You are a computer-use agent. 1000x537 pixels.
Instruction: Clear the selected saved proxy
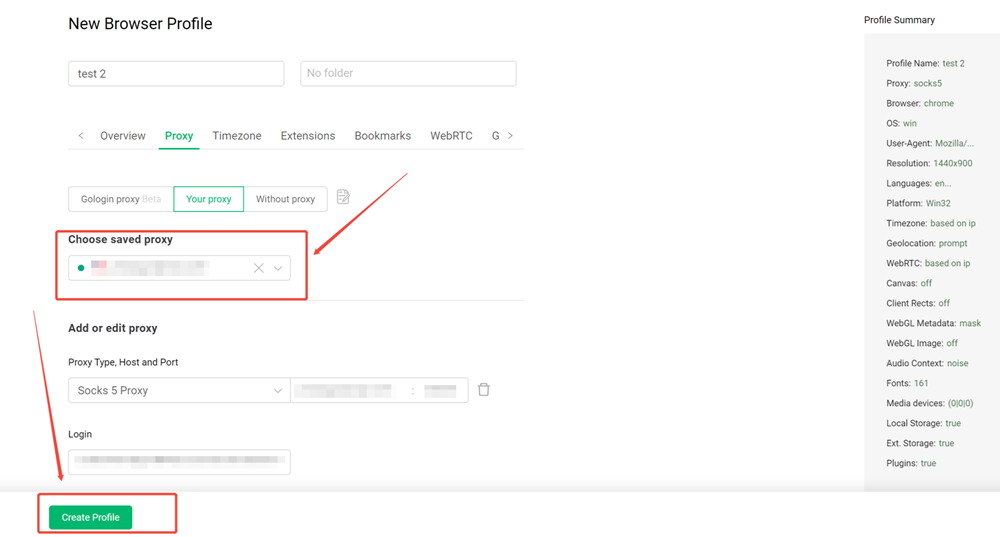click(x=258, y=268)
